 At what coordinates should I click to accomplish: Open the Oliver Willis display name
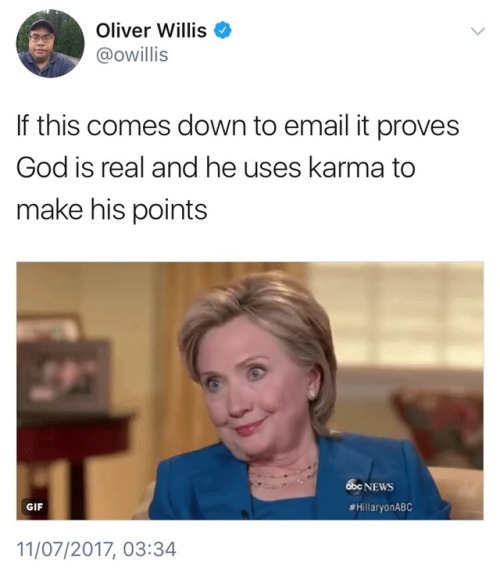151,30
